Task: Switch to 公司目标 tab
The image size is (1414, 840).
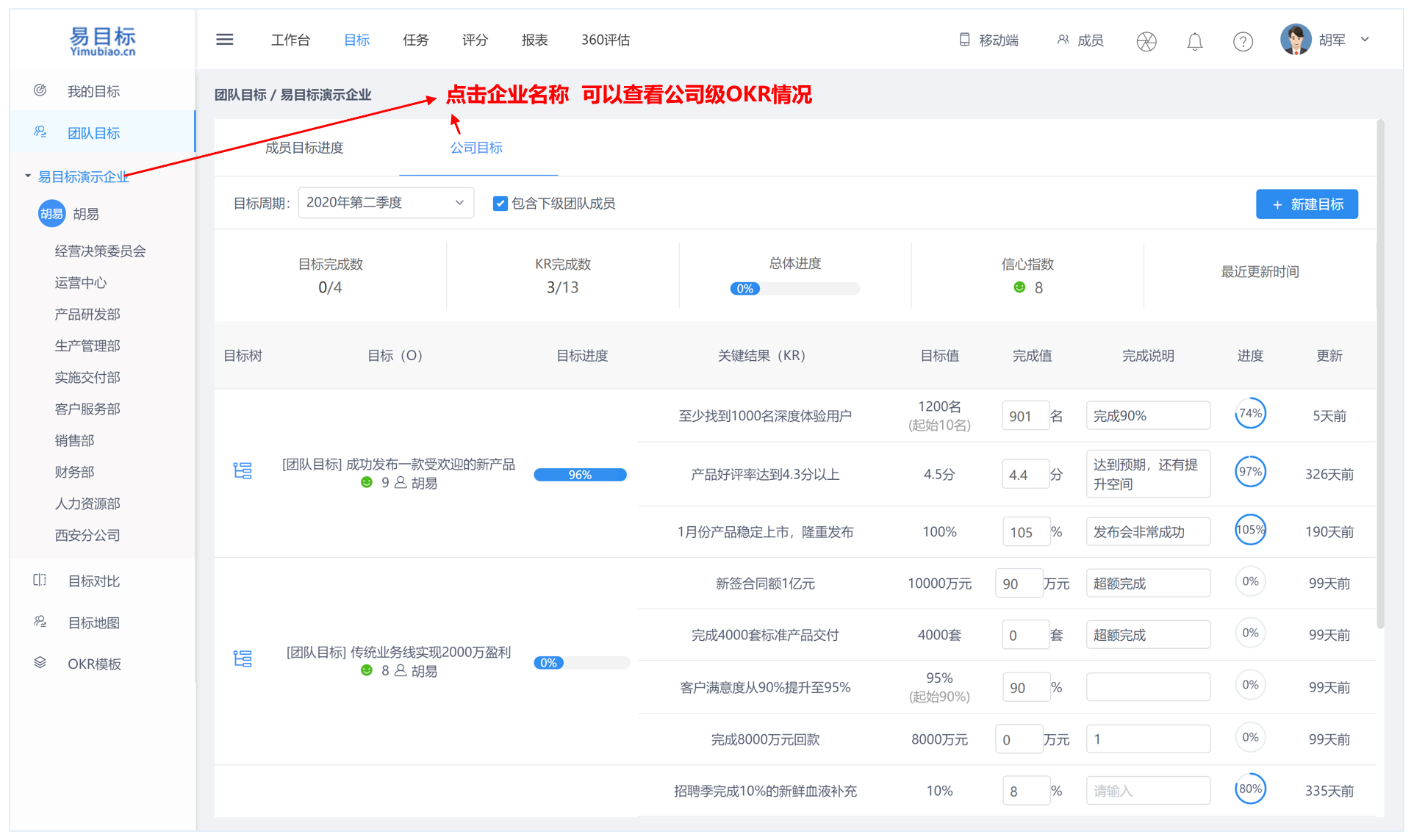Action: 476,148
